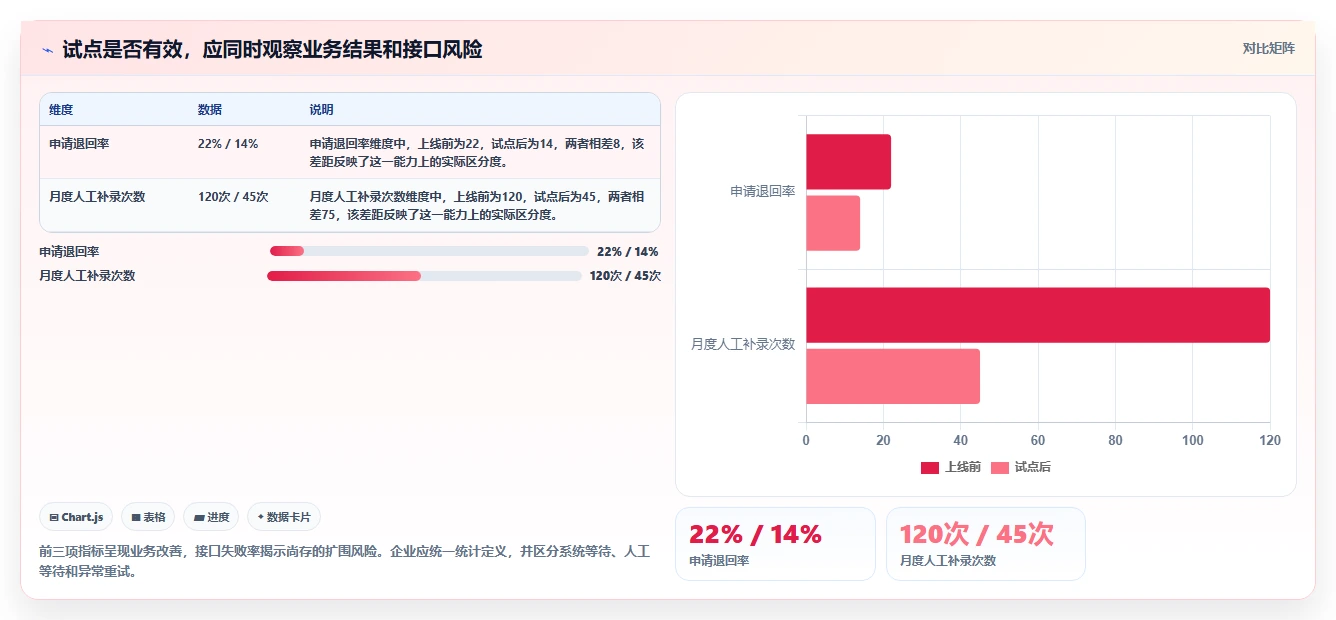The height and width of the screenshot is (620, 1336).
Task: Click the 月度人工补录次数 progress bar
Action: pos(424,276)
